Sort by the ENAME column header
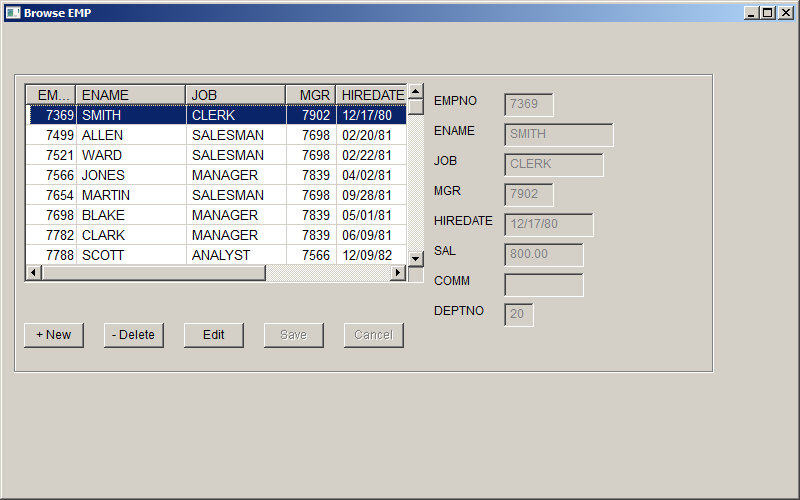This screenshot has height=500, width=800. point(130,94)
